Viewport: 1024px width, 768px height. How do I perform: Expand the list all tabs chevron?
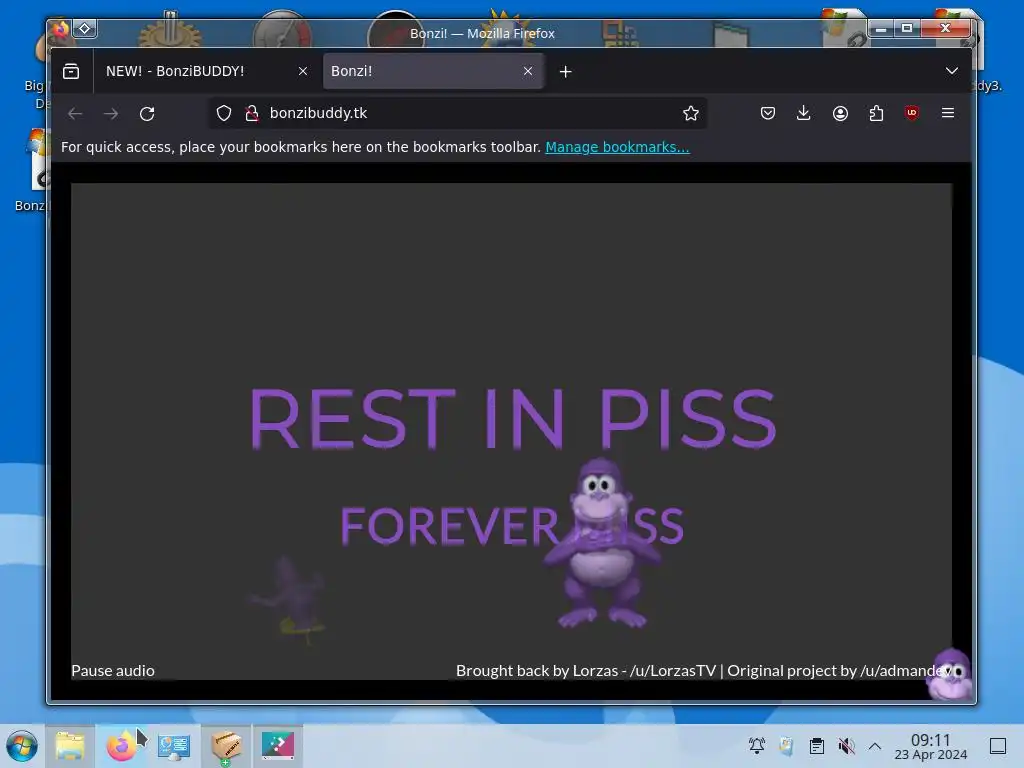coord(952,71)
